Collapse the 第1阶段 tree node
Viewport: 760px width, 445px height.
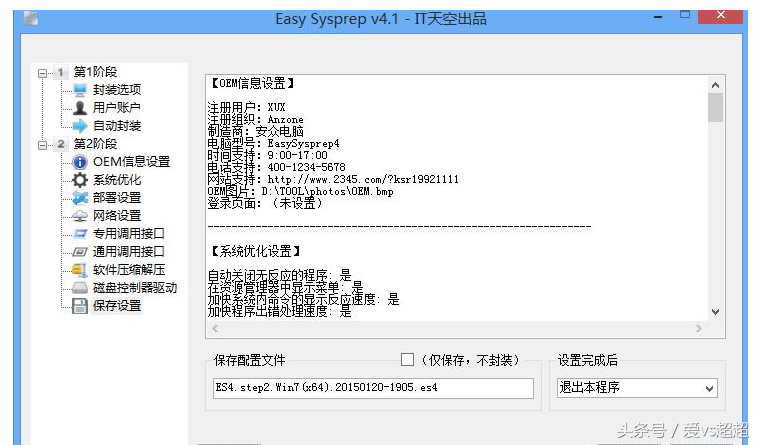tap(43, 73)
